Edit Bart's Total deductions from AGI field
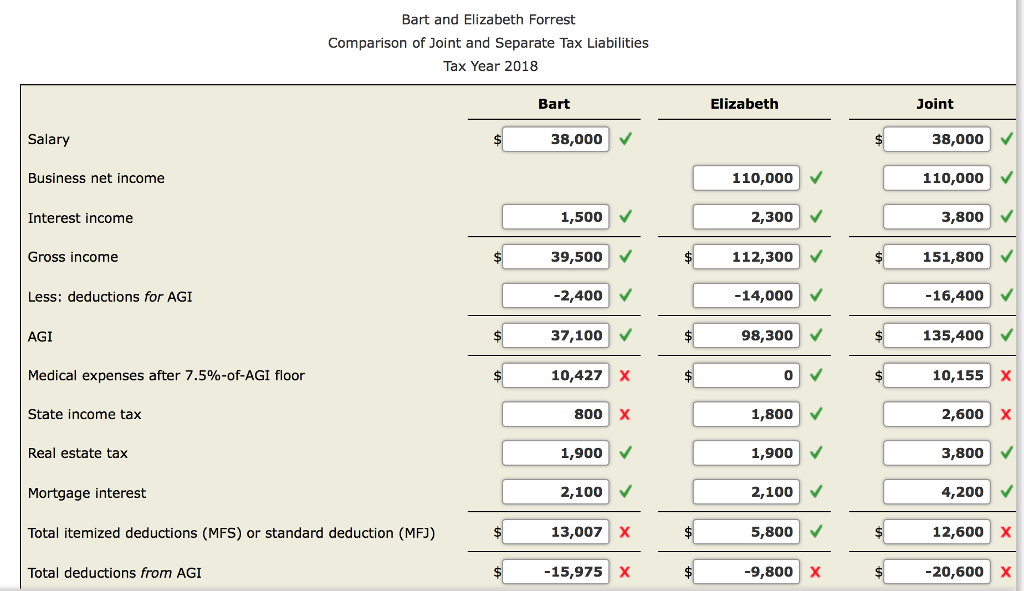The width and height of the screenshot is (1024, 591). tap(555, 572)
